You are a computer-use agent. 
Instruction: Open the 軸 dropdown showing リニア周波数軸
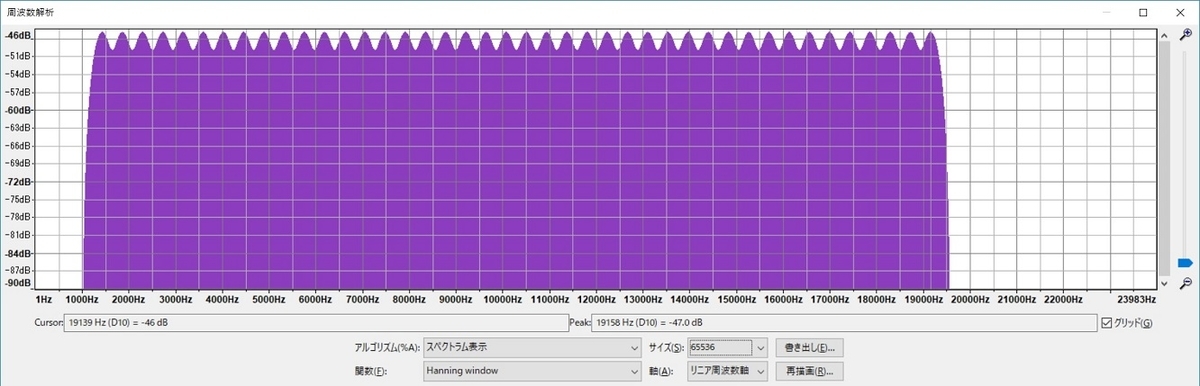[727, 372]
